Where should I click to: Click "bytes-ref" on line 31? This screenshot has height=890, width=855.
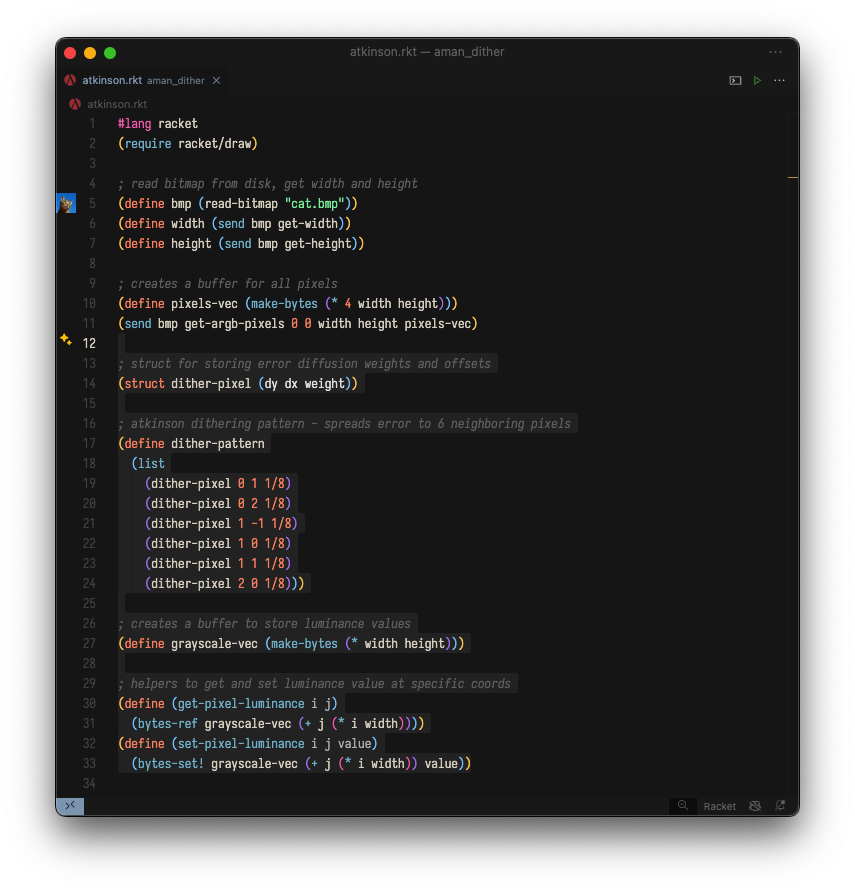click(167, 724)
